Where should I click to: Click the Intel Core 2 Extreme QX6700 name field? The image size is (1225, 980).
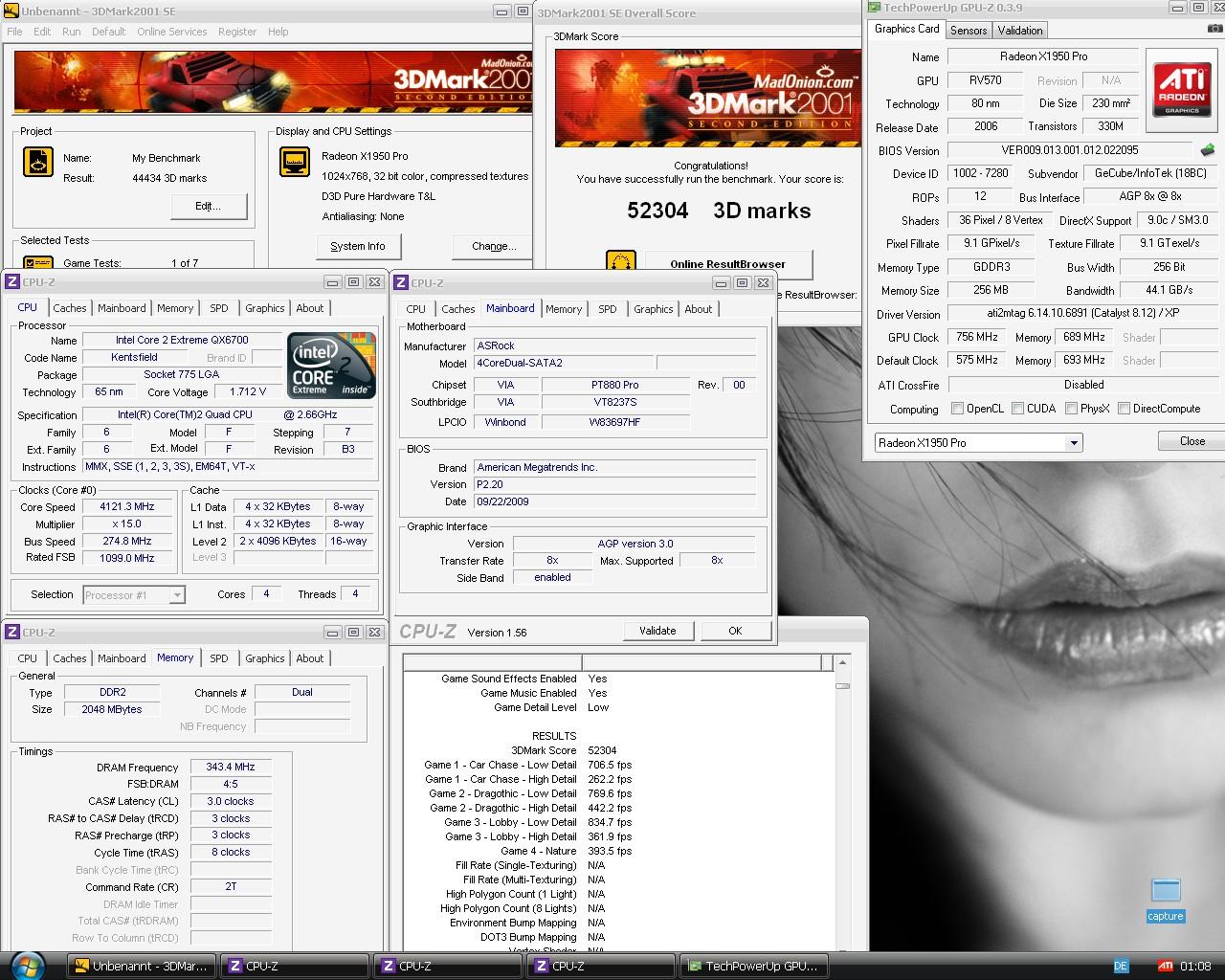coord(182,340)
